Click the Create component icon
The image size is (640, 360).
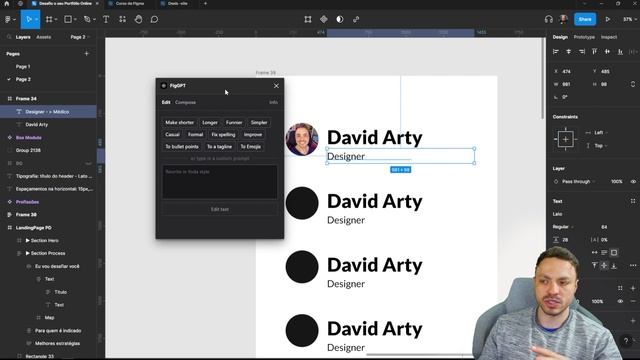coord(324,19)
